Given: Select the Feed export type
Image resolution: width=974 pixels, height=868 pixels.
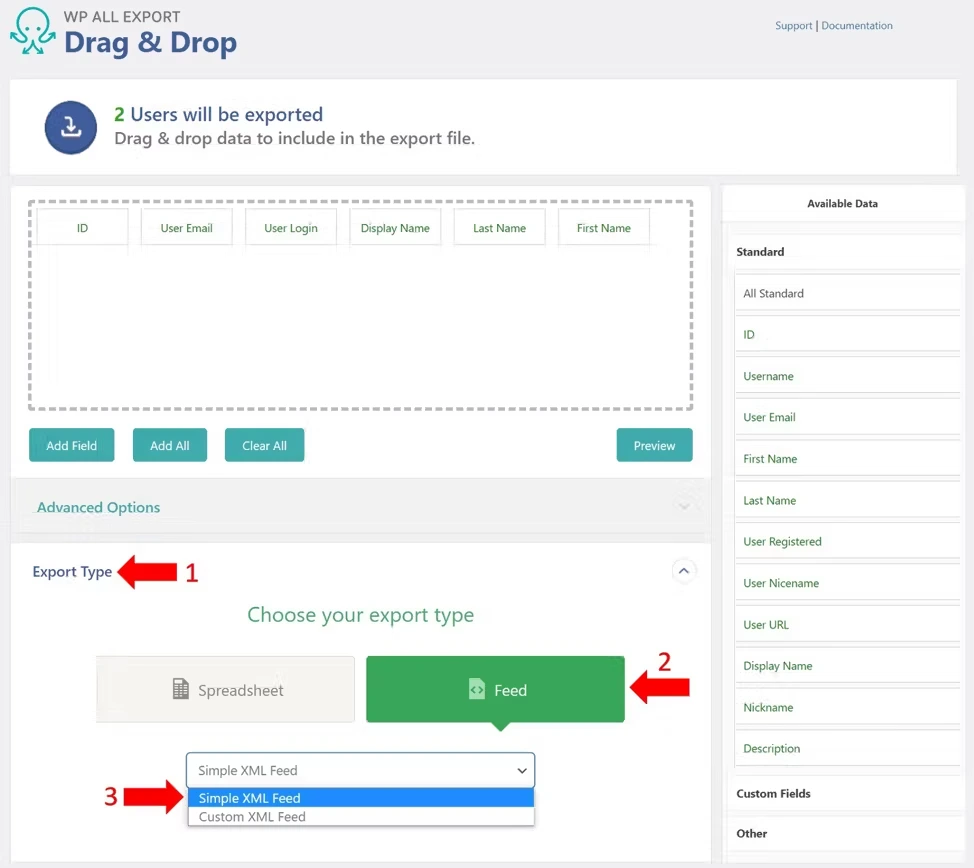Looking at the screenshot, I should click(495, 690).
